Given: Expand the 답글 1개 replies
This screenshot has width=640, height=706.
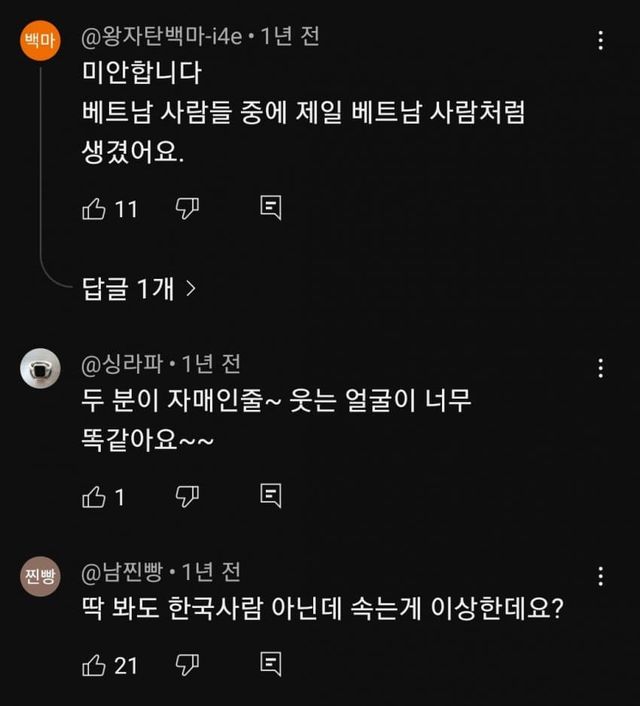Looking at the screenshot, I should 138,289.
